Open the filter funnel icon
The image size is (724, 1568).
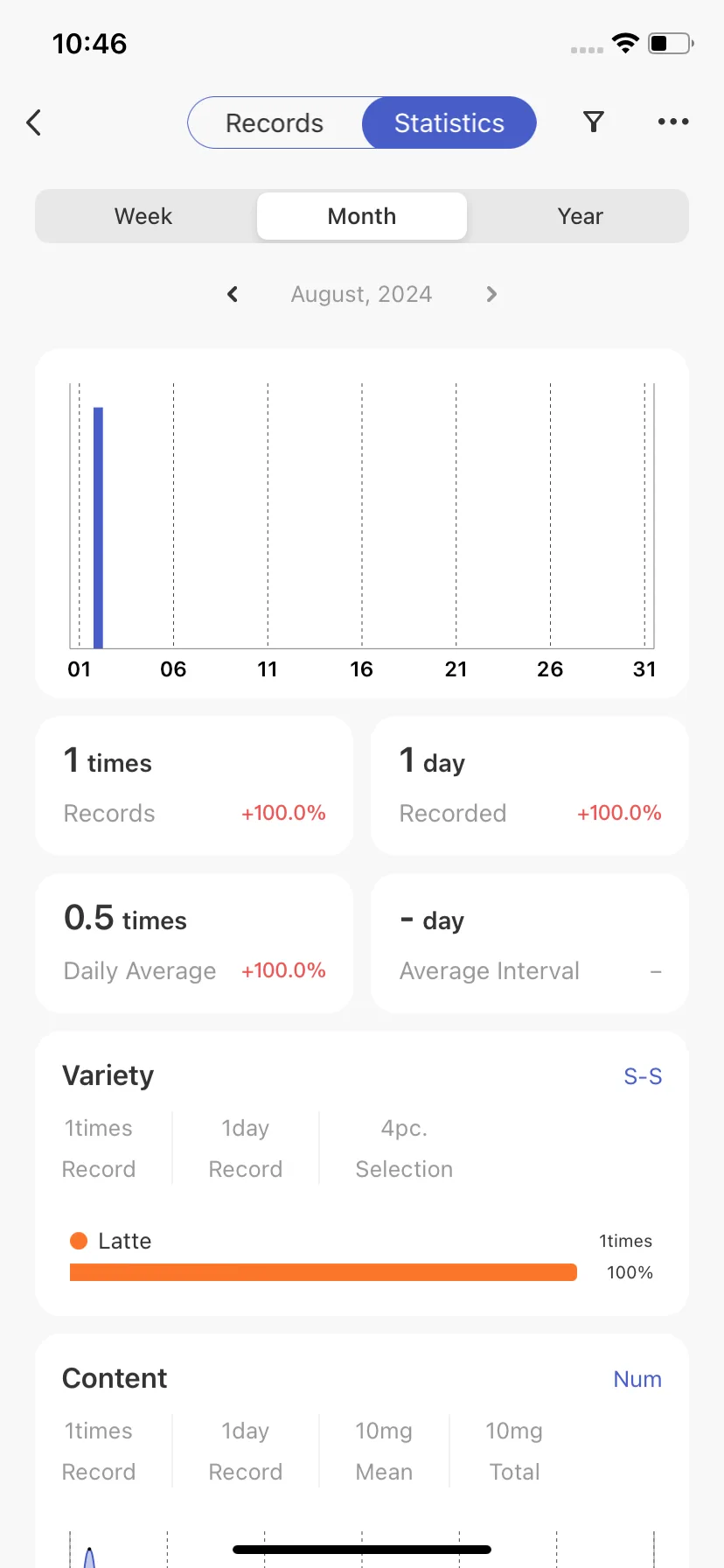point(594,122)
